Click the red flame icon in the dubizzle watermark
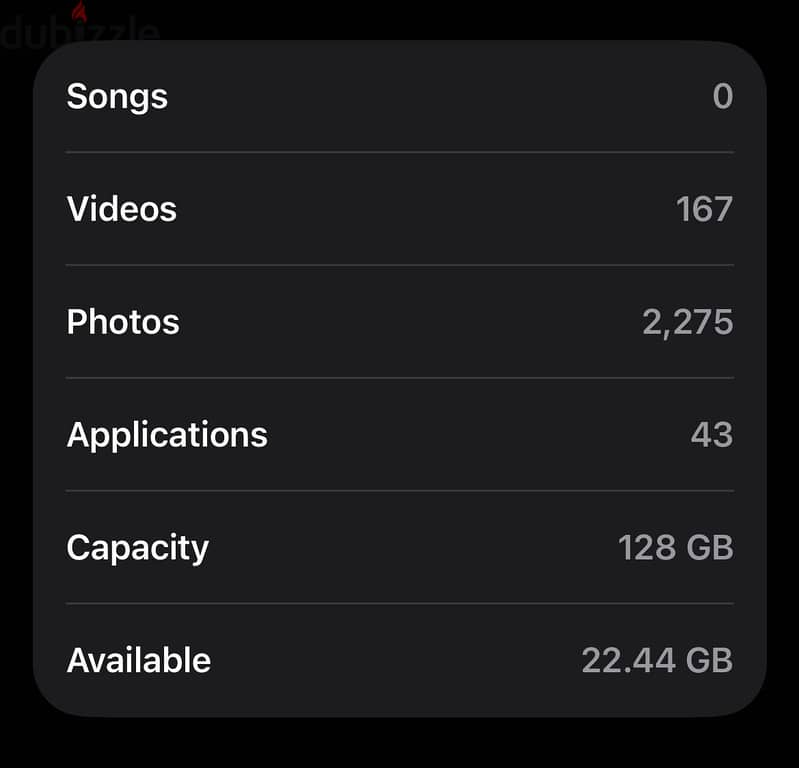 point(79,11)
